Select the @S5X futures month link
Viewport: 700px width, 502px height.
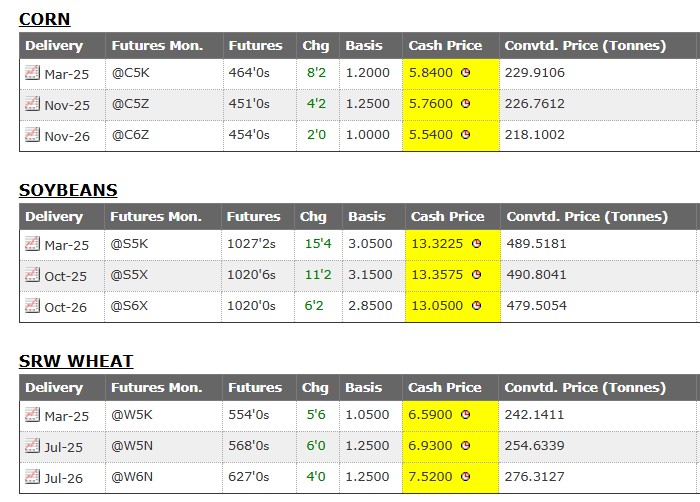pos(130,275)
